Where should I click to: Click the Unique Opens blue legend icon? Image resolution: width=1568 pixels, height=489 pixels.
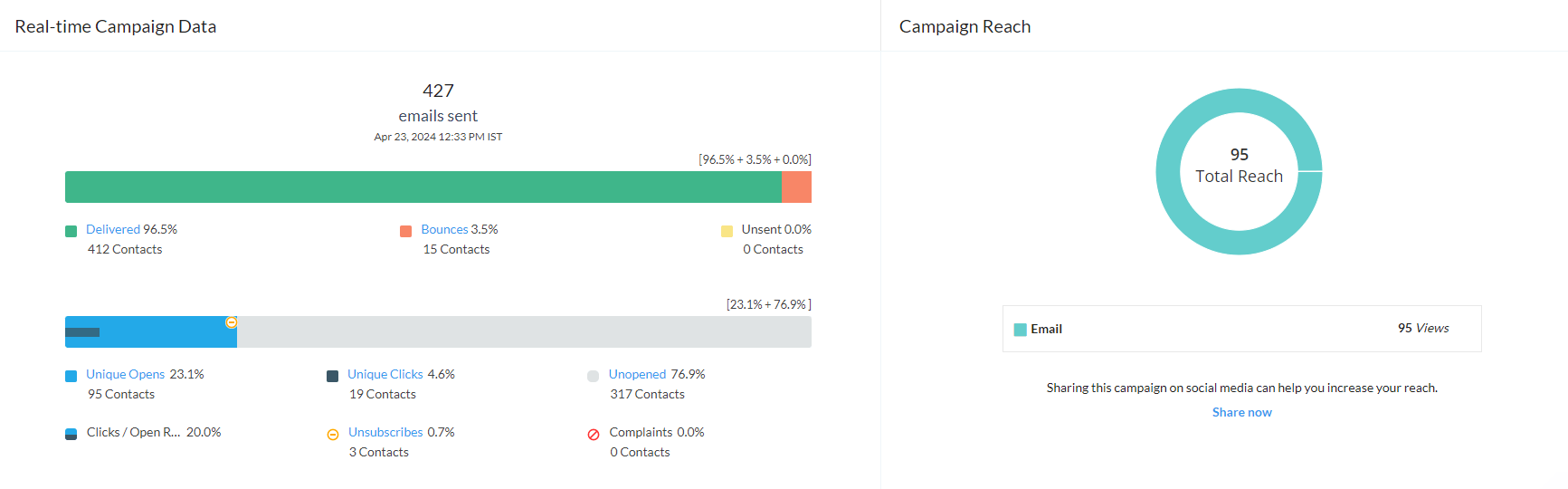[x=71, y=376]
